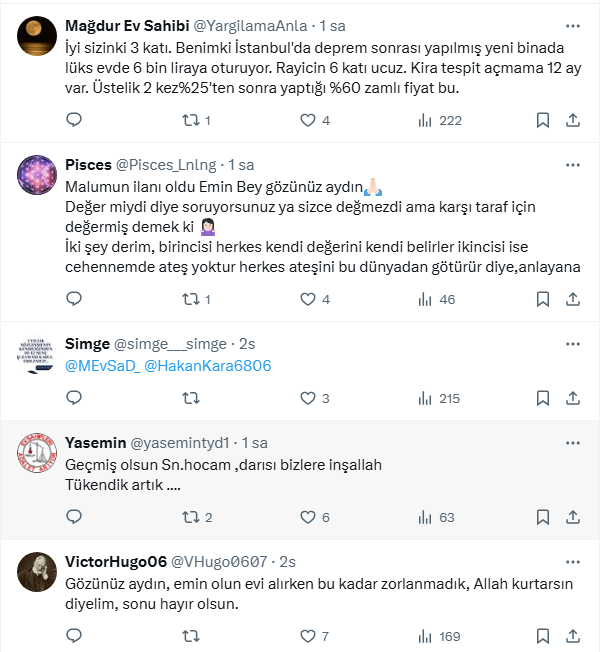Like Yasemin's reply
Image resolution: width=610 pixels, height=652 pixels.
point(308,517)
